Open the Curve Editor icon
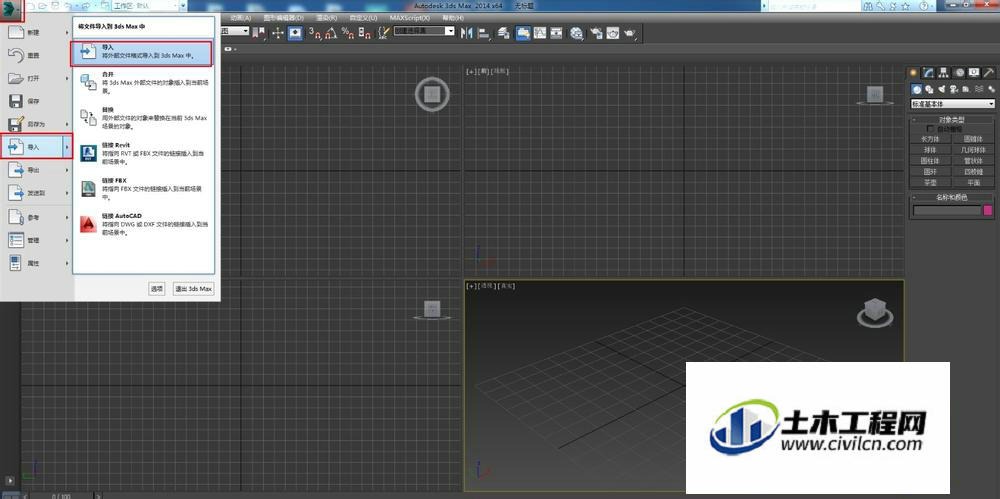The image size is (1000, 499). (x=540, y=33)
